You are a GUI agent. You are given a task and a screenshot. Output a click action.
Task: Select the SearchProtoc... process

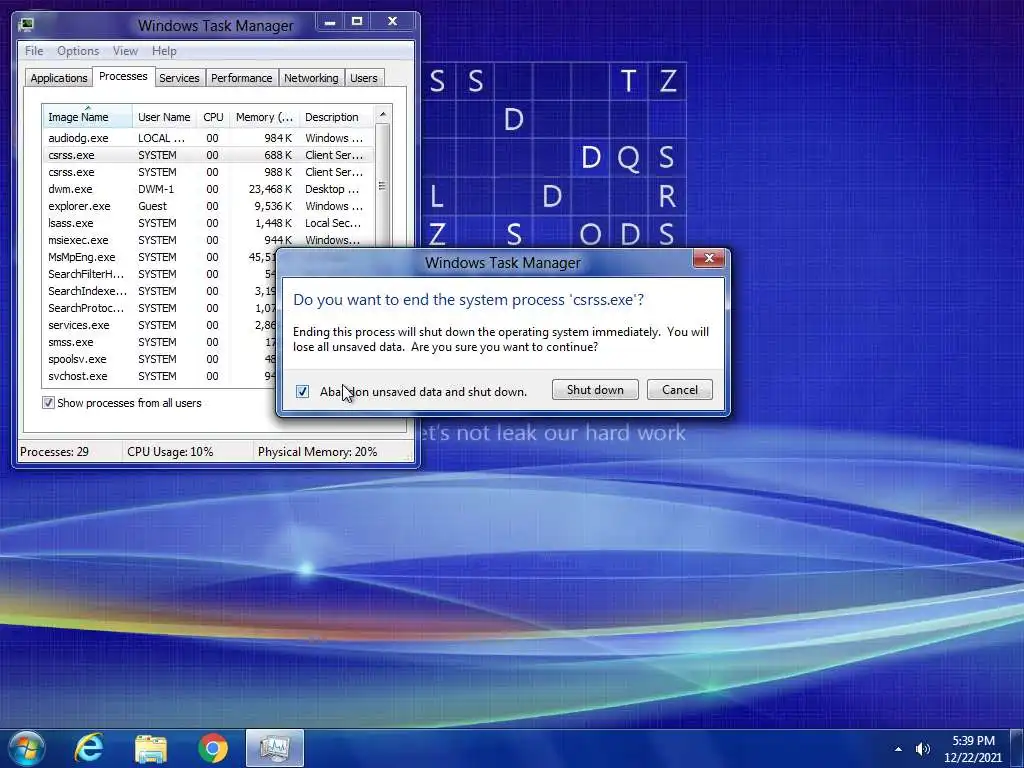[160, 308]
